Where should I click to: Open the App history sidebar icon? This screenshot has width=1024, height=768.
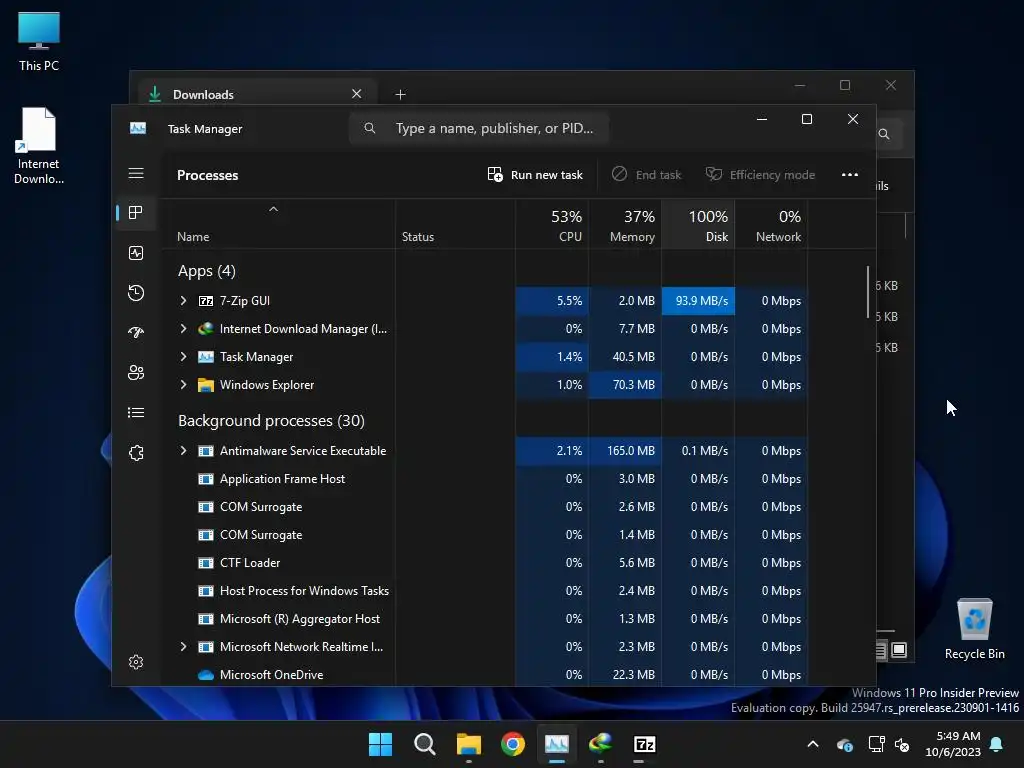coord(136,293)
